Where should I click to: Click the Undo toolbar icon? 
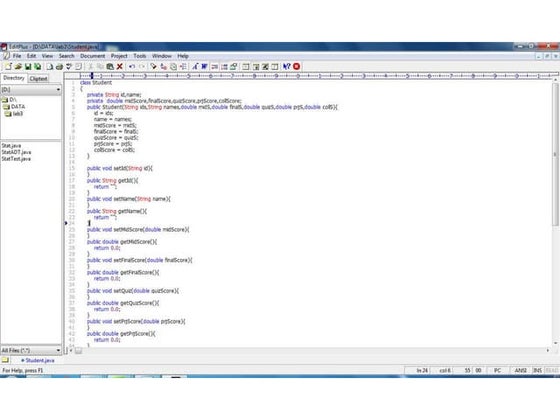[x=132, y=66]
